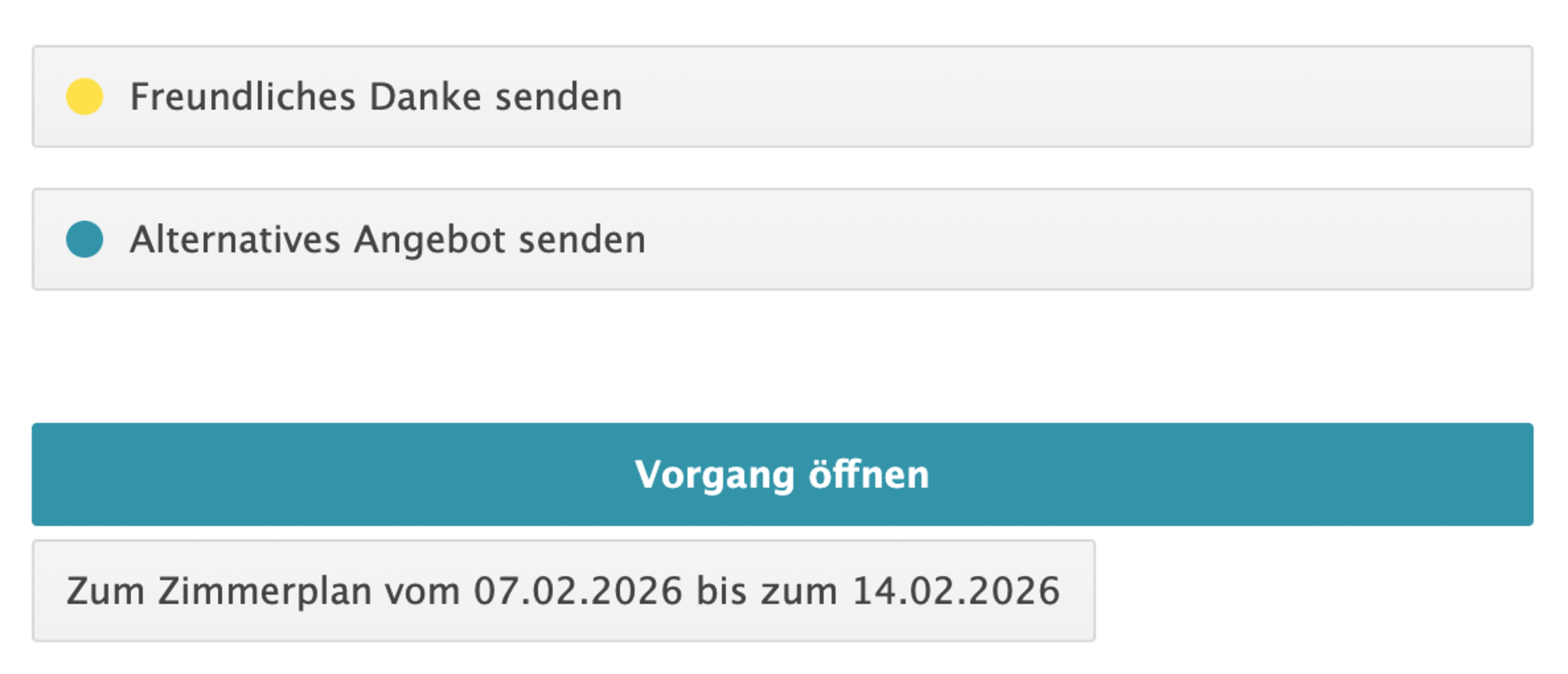Send an alternative offer

[781, 239]
